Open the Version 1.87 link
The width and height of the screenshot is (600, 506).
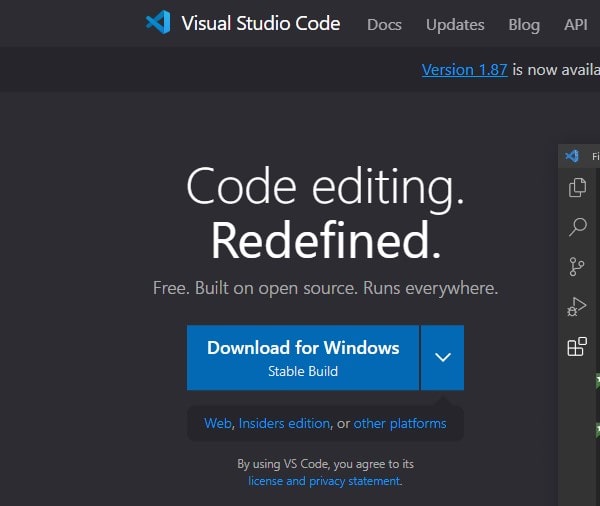tap(465, 70)
